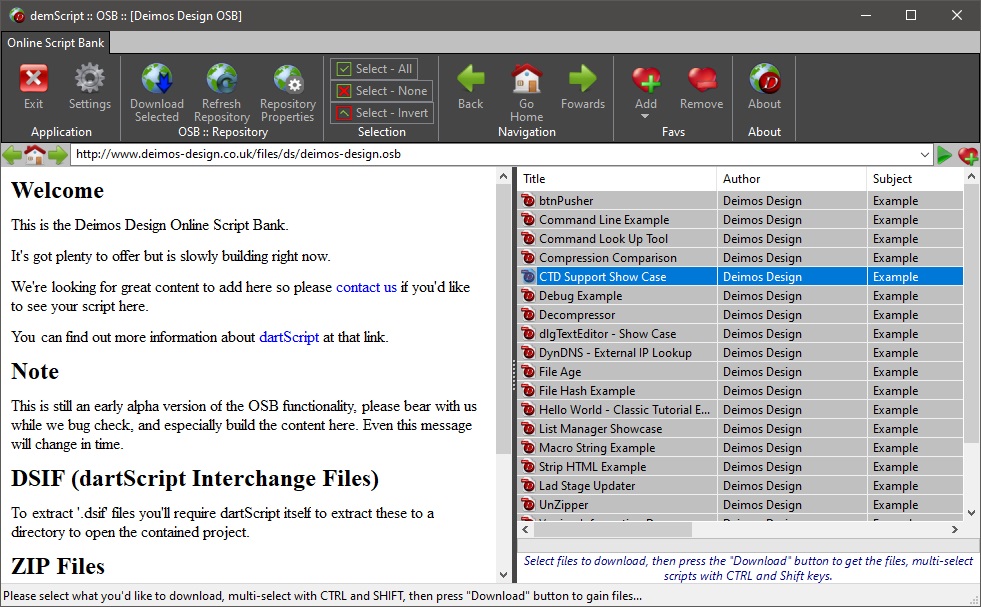Screen dimensions: 981x607
Task: Follow the 'contact us' link
Action: click(366, 287)
